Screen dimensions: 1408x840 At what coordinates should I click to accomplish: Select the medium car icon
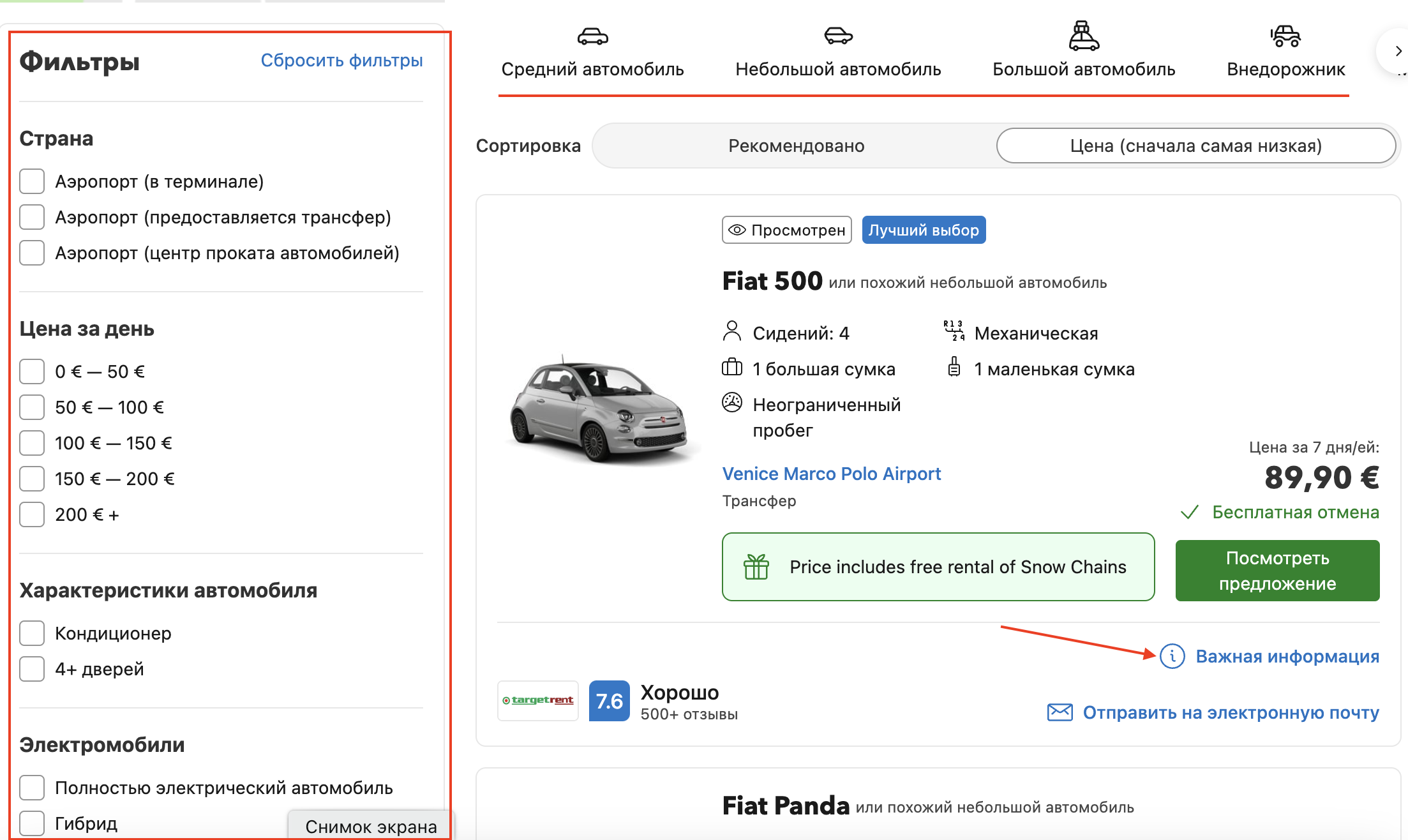592,36
